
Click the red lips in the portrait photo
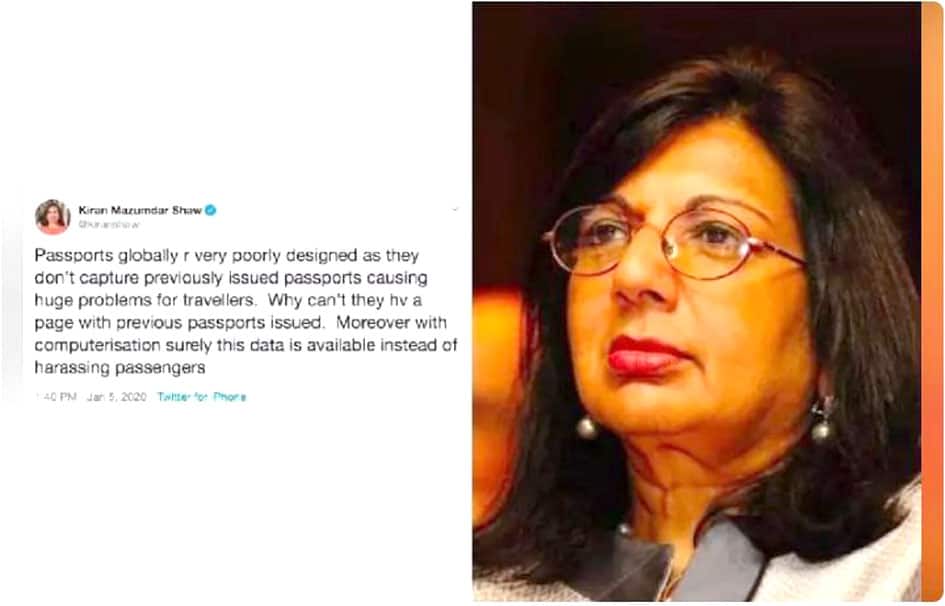(647, 355)
